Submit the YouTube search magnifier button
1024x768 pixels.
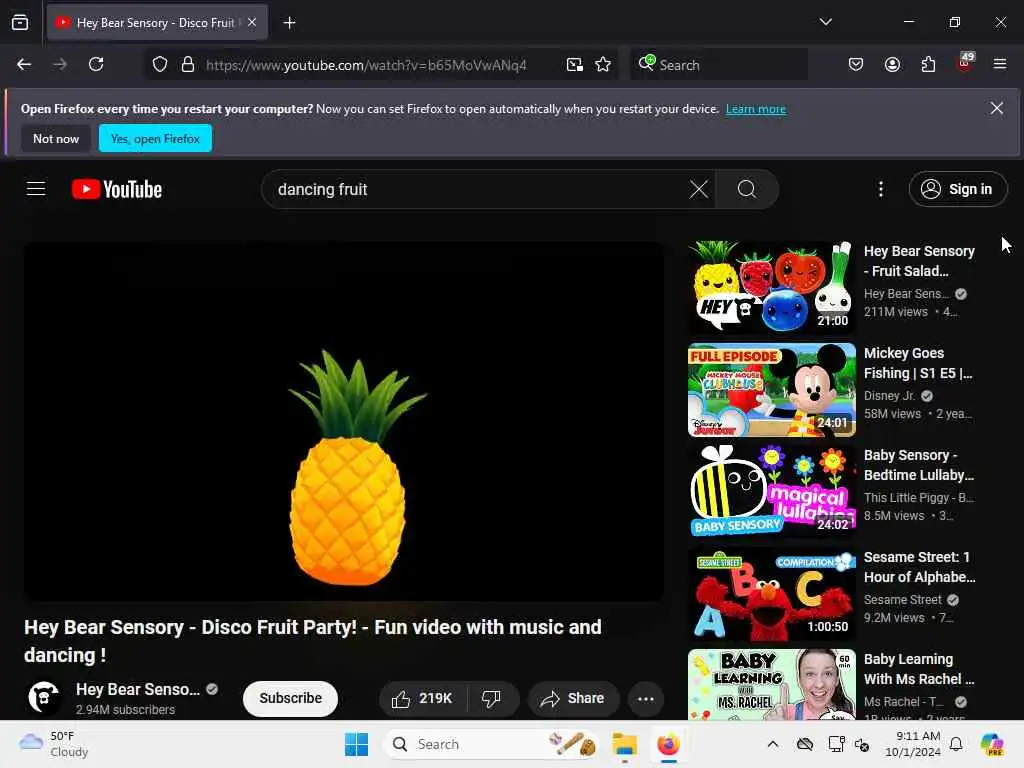pos(747,189)
